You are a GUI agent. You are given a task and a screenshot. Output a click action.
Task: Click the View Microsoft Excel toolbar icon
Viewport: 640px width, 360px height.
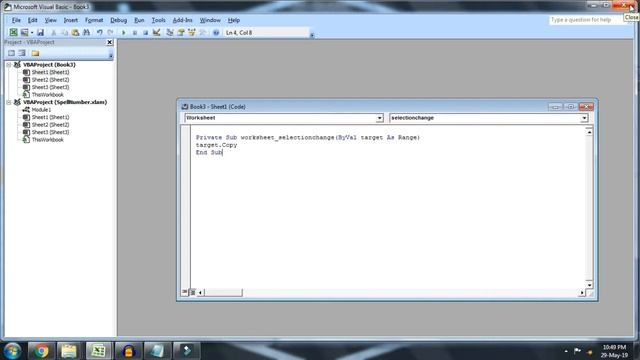(x=13, y=32)
